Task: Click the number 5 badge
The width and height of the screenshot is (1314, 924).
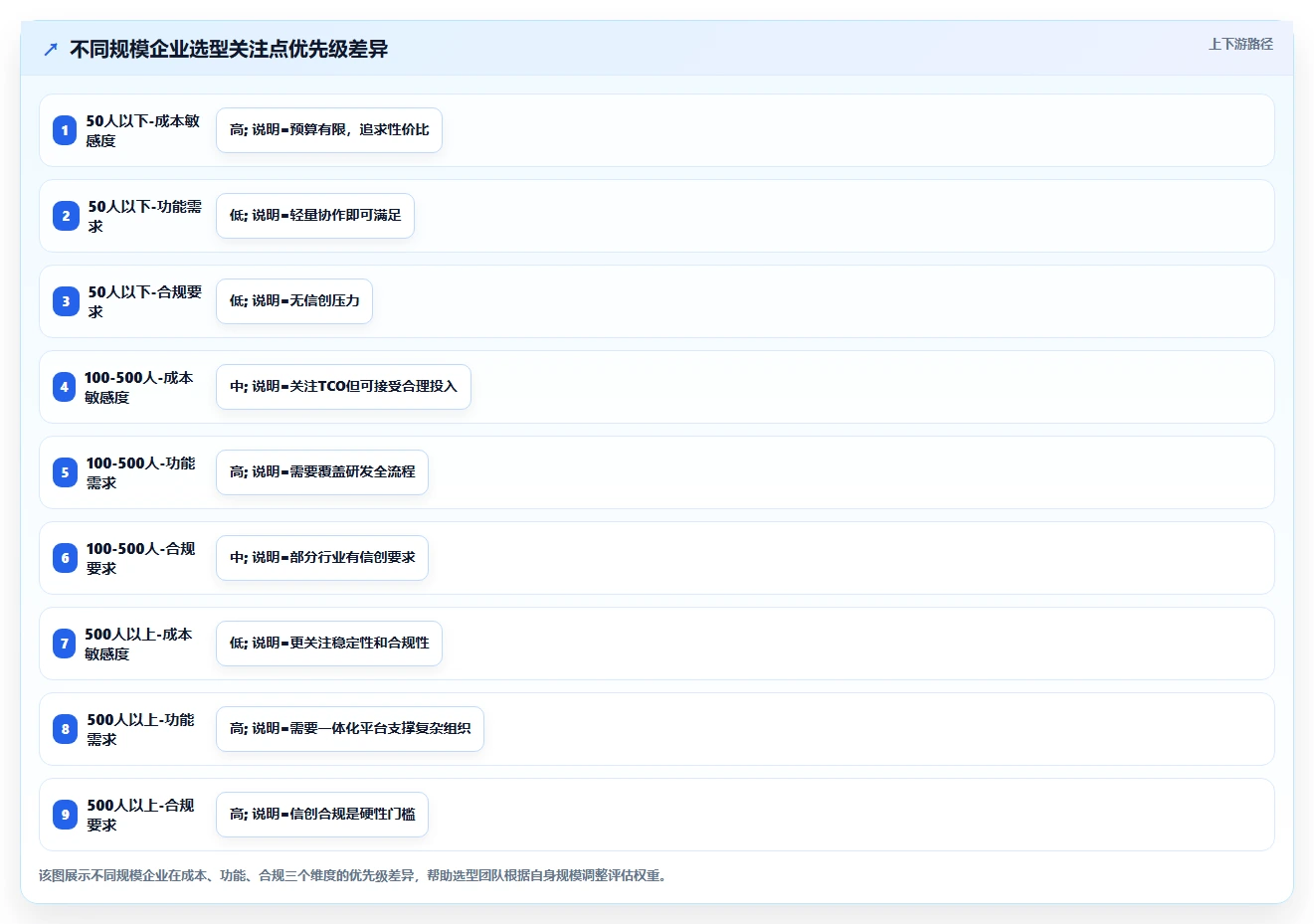Action: tap(65, 472)
